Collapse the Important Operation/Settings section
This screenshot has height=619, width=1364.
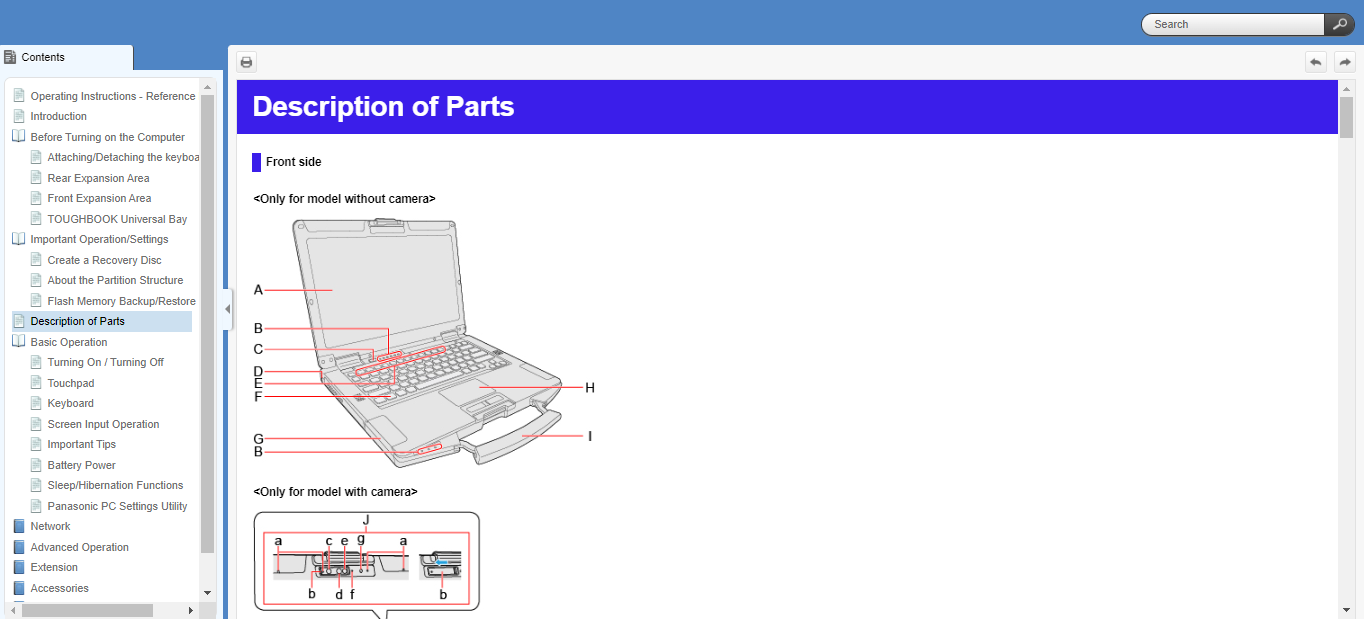click(x=18, y=239)
